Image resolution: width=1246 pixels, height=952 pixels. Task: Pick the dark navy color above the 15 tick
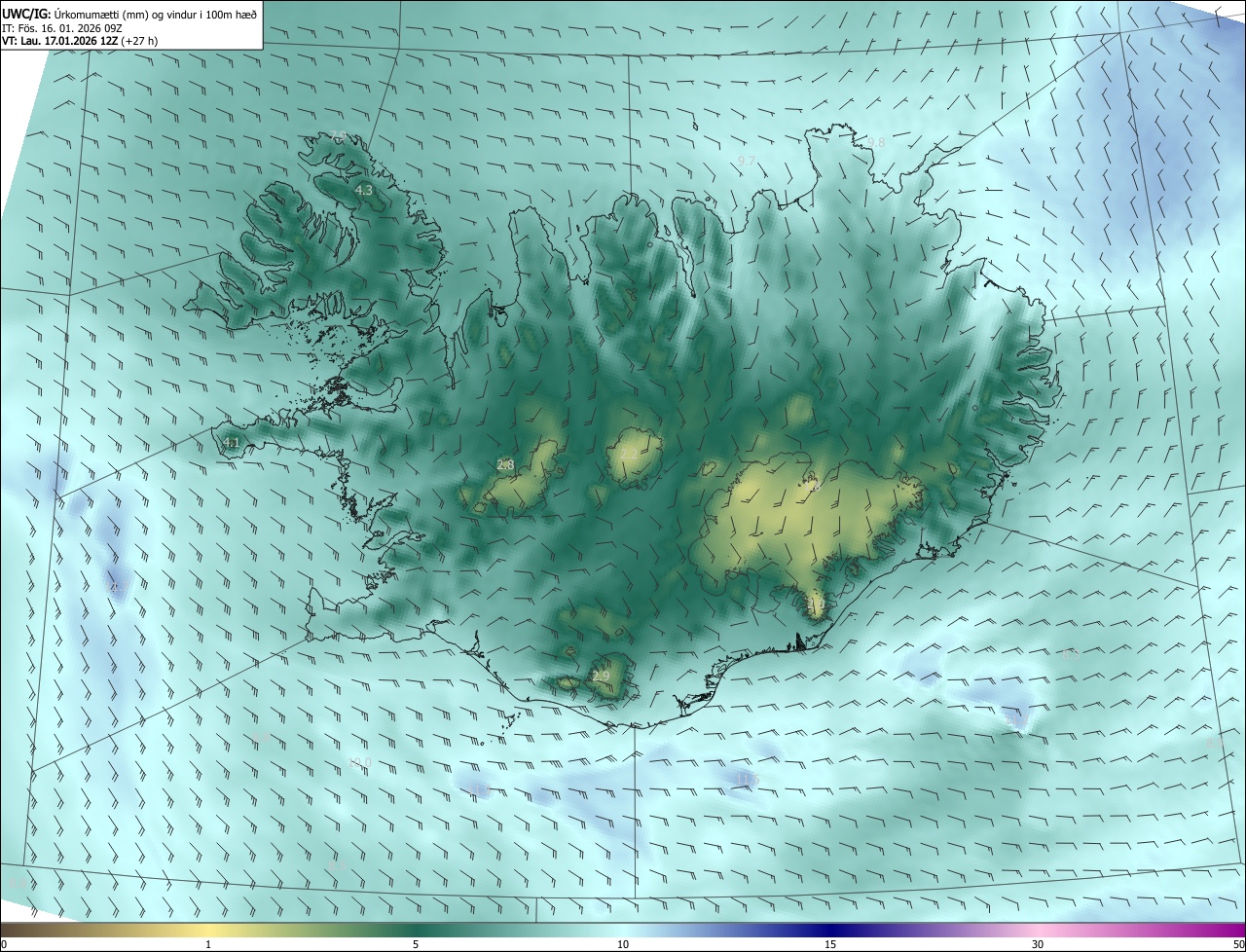coord(830,930)
